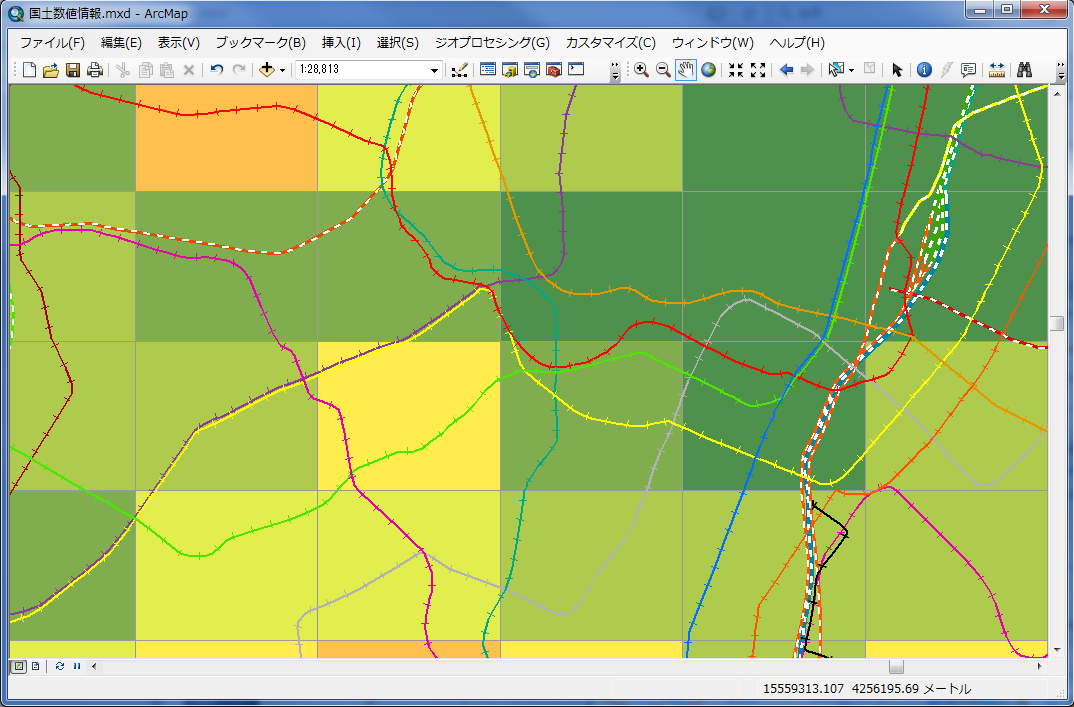Save the map document

pyautogui.click(x=73, y=70)
